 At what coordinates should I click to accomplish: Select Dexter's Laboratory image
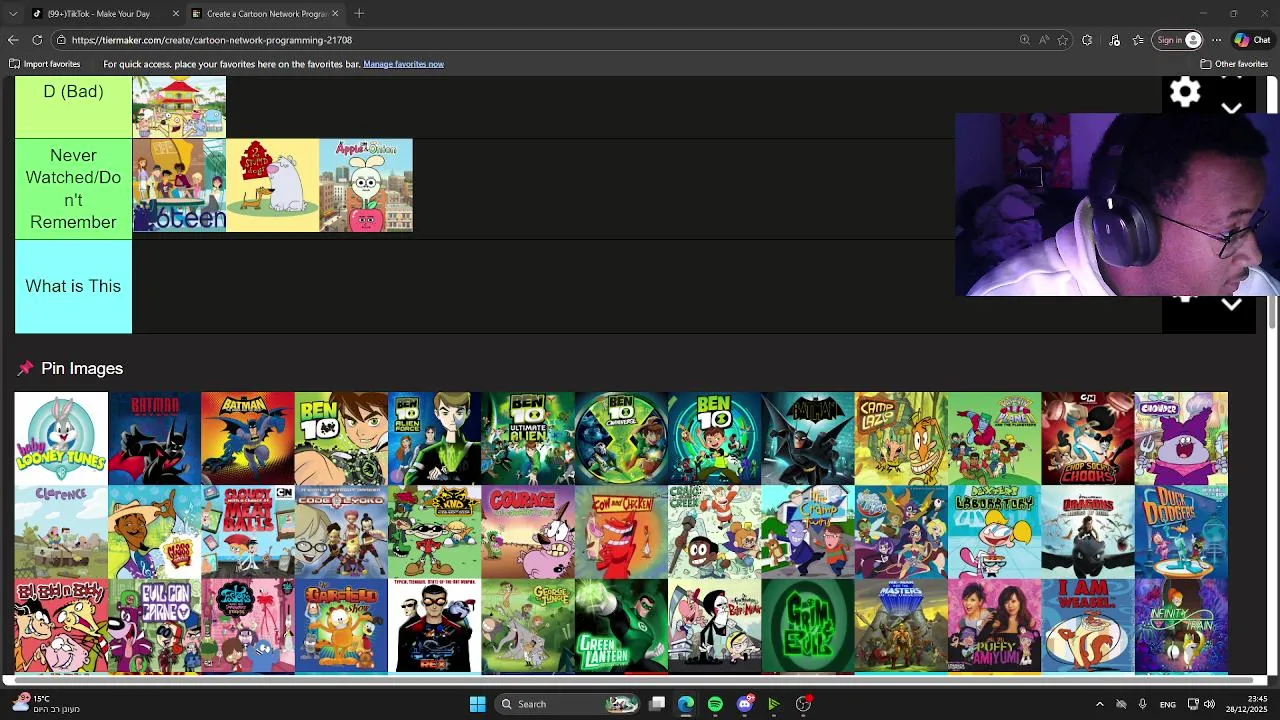pos(994,532)
